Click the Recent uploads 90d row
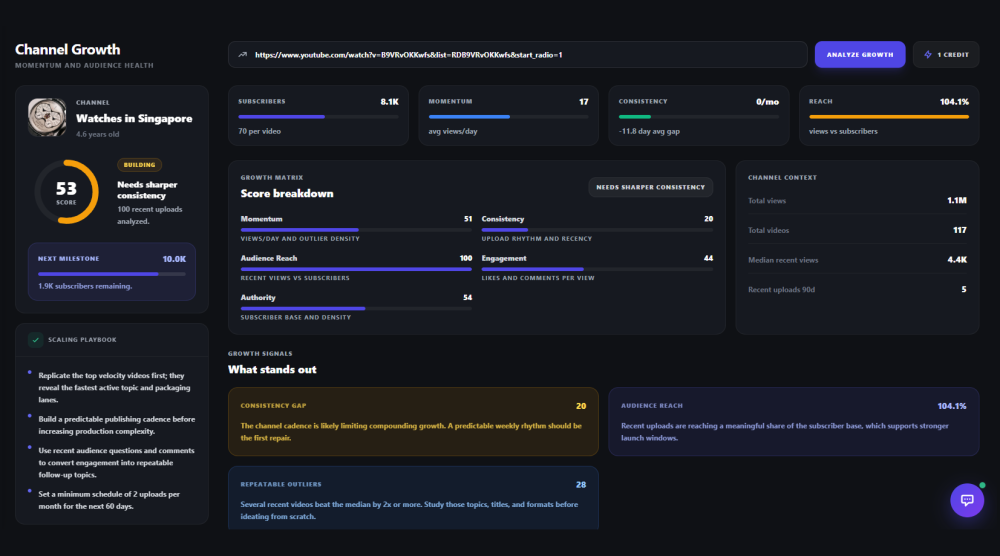This screenshot has height=556, width=1000. [857, 289]
